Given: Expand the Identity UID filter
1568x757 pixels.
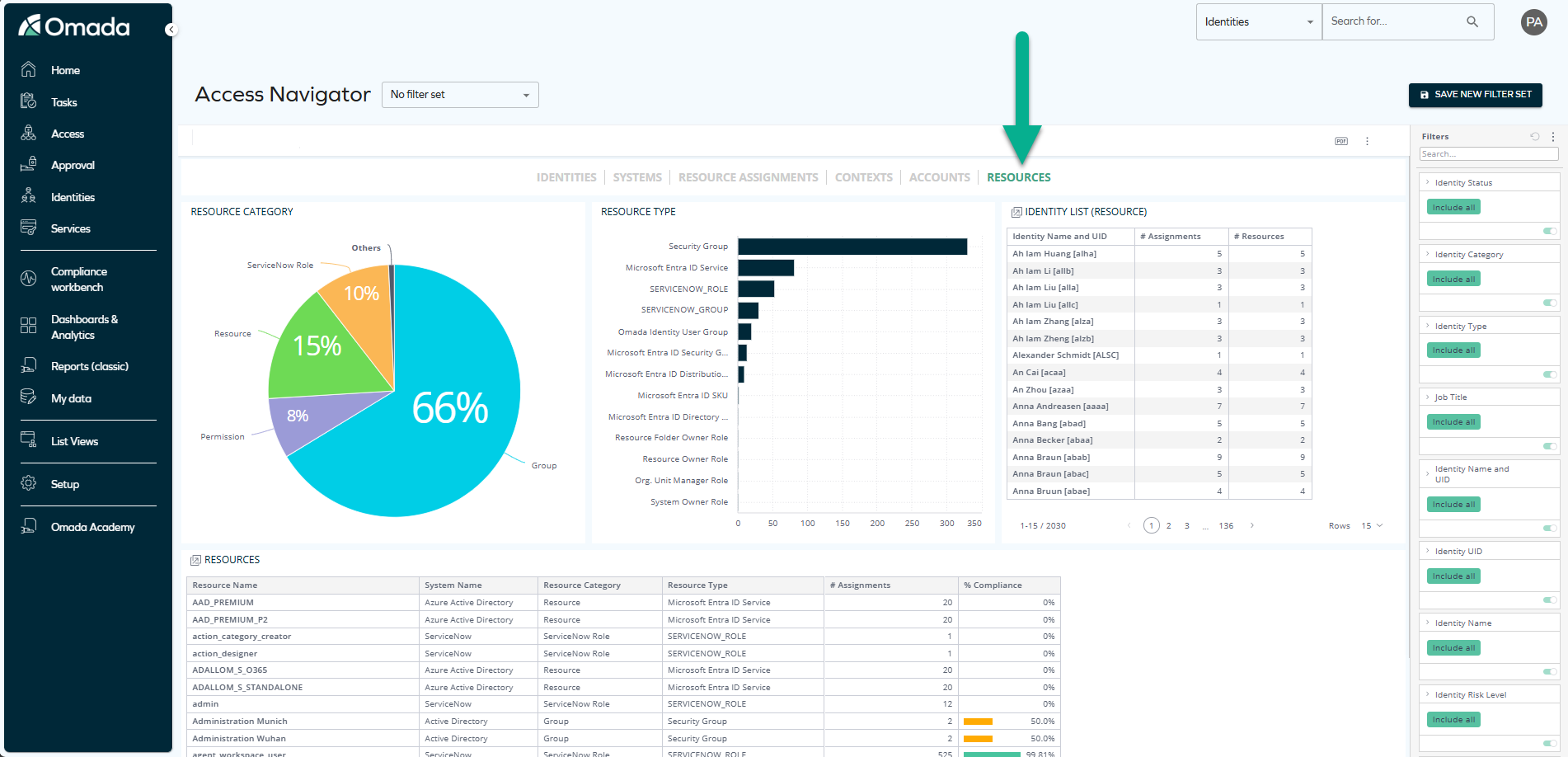Looking at the screenshot, I should coord(1427,551).
